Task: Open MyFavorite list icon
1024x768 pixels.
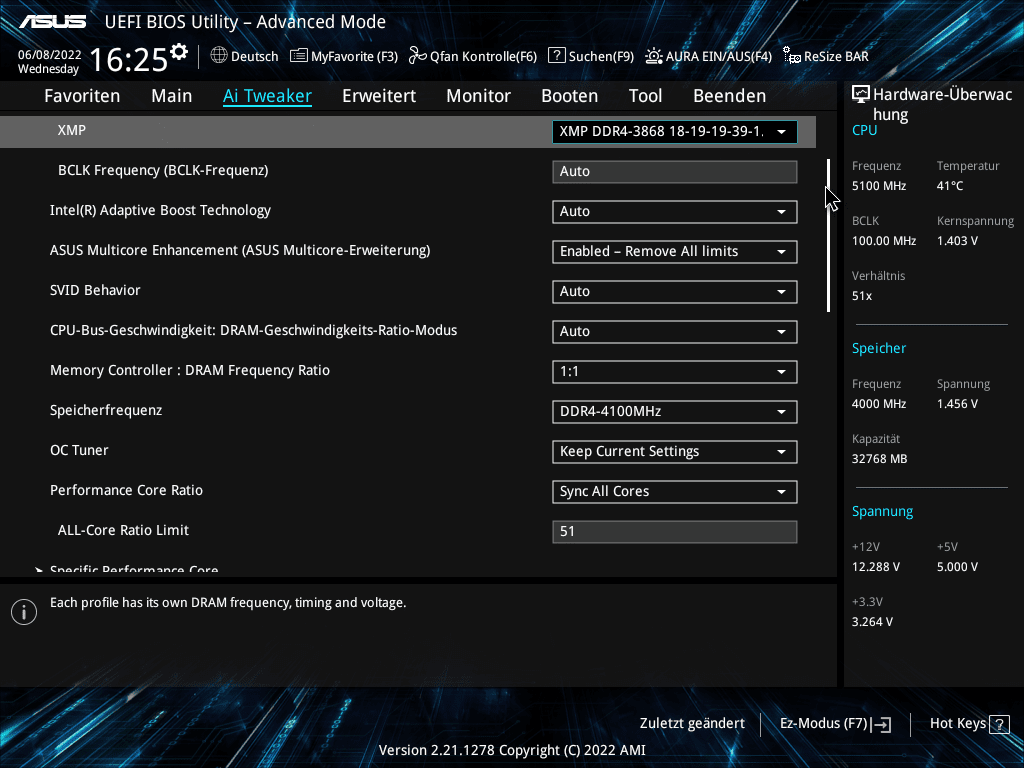Action: 298,56
